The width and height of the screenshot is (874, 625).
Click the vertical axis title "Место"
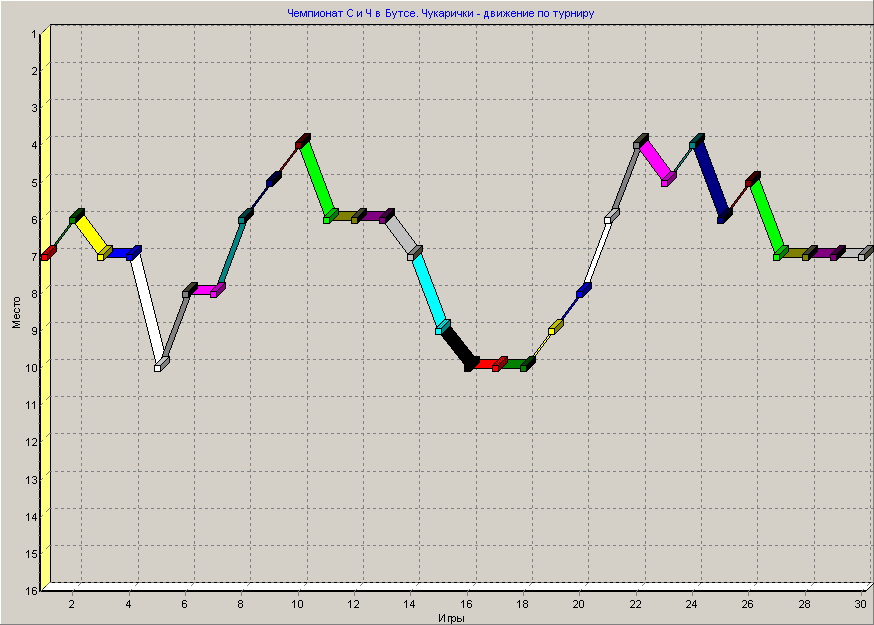point(16,312)
